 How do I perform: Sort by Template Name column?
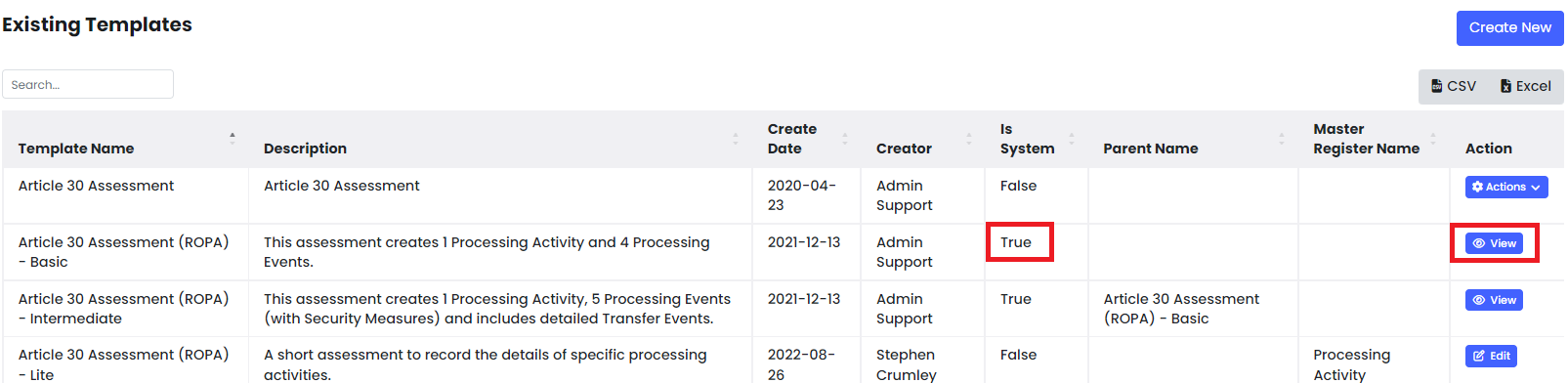click(x=233, y=139)
